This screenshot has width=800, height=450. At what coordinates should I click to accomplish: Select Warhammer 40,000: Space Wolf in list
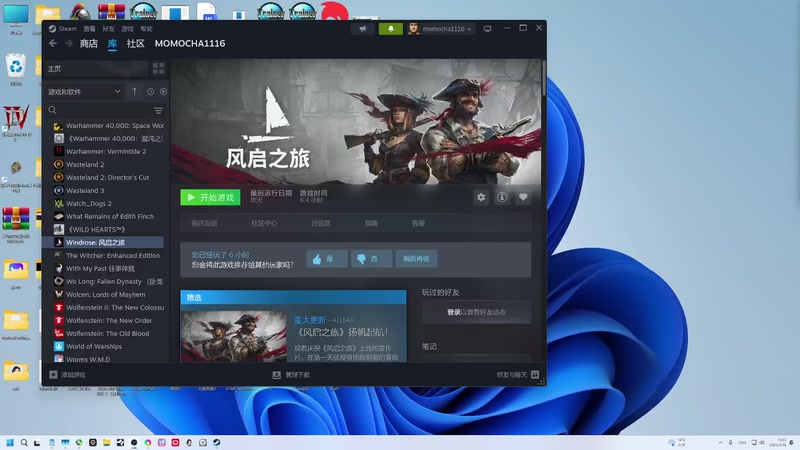click(x=109, y=126)
